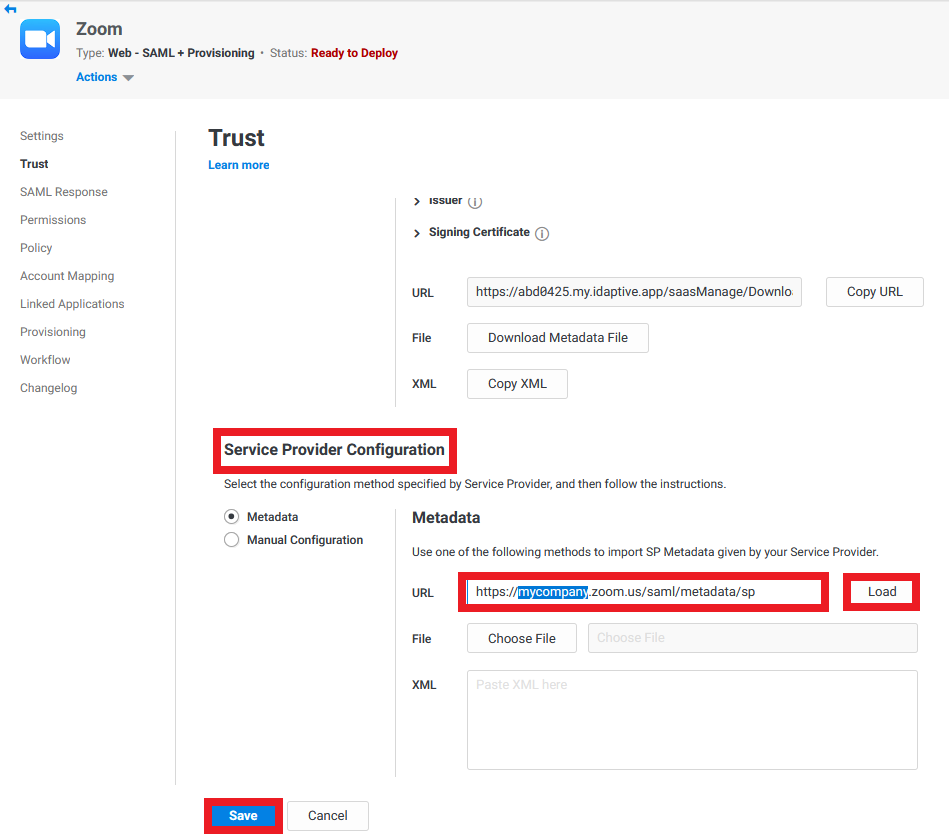Go to SAML Response section

[64, 192]
